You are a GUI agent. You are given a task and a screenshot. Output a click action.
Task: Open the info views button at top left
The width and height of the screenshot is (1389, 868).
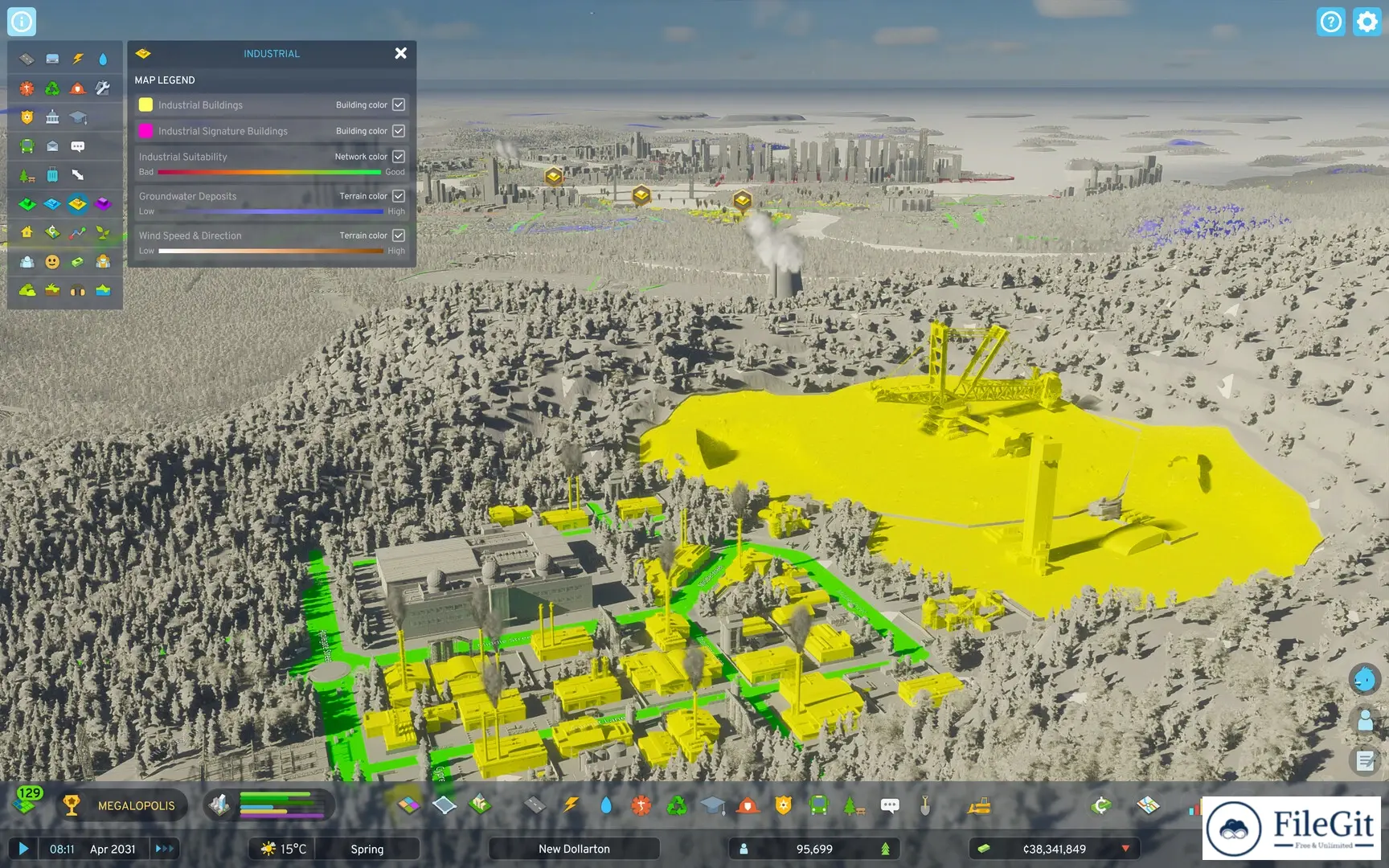(x=22, y=22)
